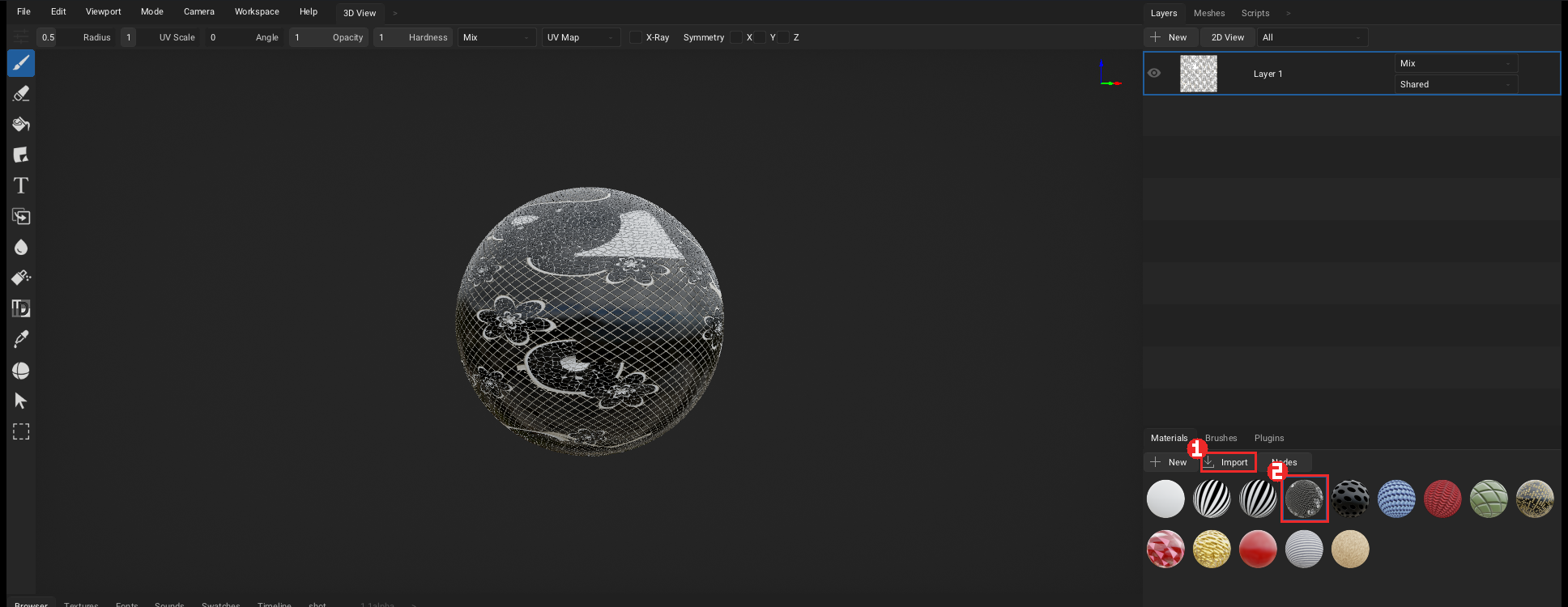
Task: Click the 2D View button
Action: (x=1228, y=37)
